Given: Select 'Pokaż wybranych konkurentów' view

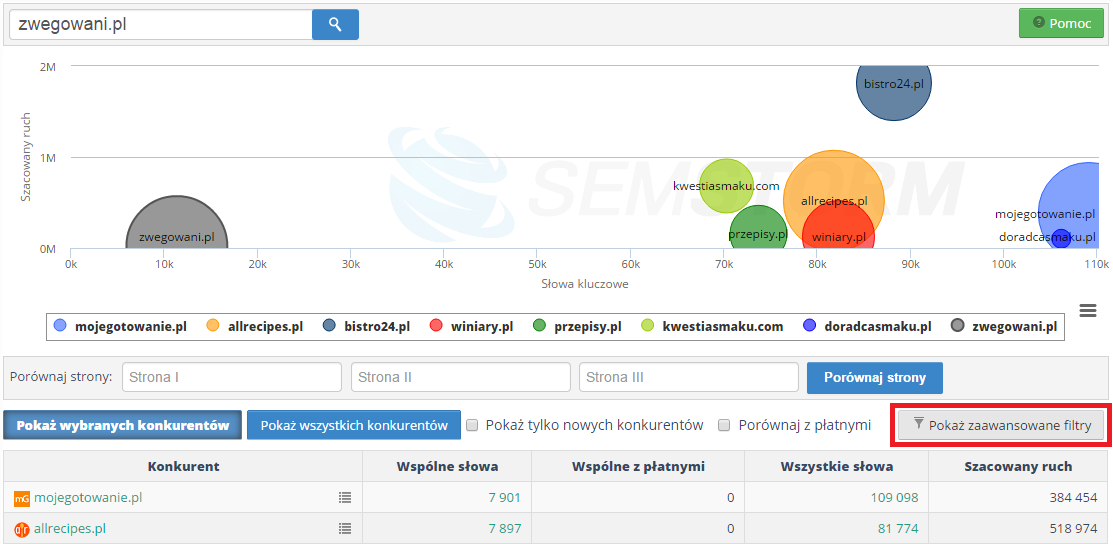Looking at the screenshot, I should click(123, 425).
